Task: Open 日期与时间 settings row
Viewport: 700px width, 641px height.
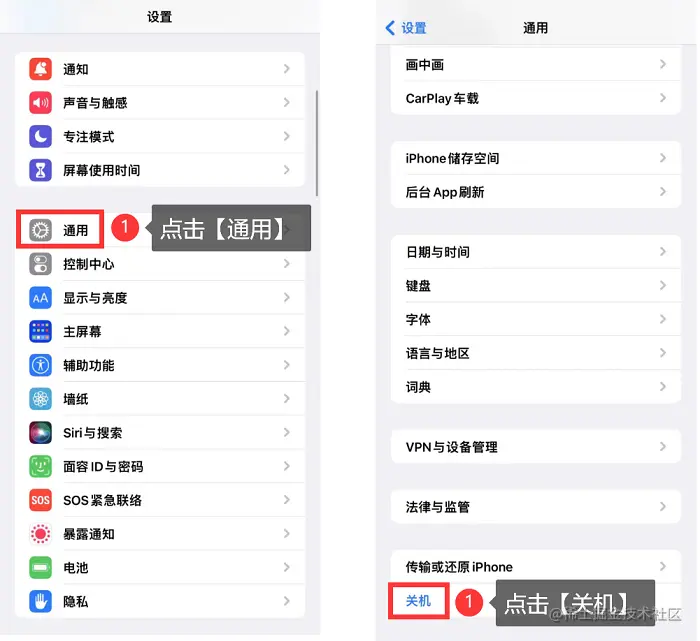Action: [536, 252]
